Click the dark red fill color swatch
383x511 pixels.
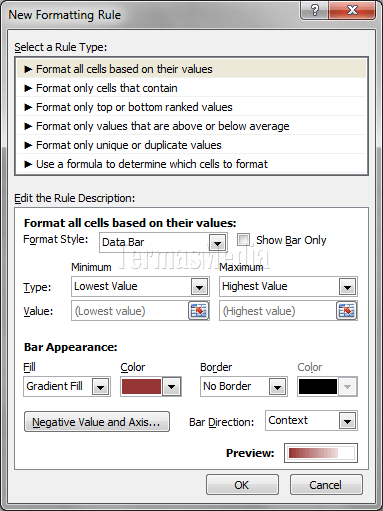[x=141, y=387]
